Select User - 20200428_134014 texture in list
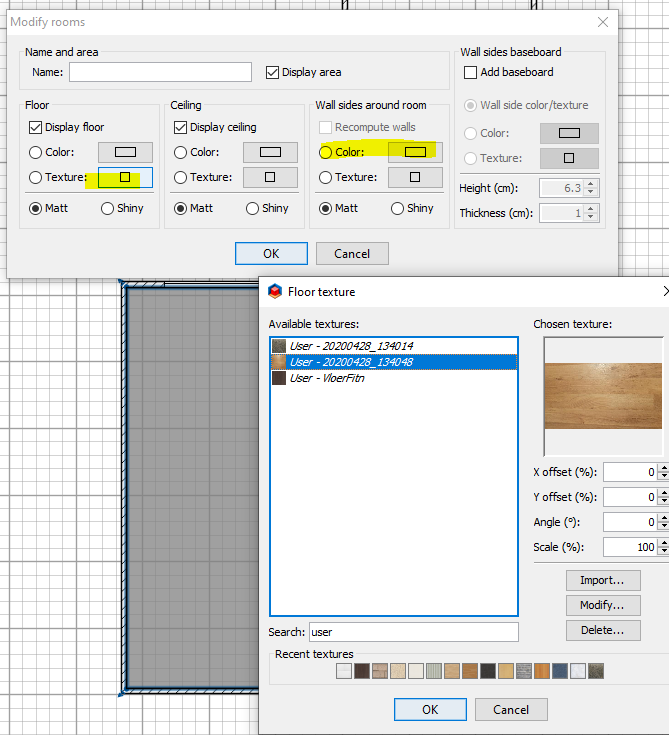 (x=394, y=346)
